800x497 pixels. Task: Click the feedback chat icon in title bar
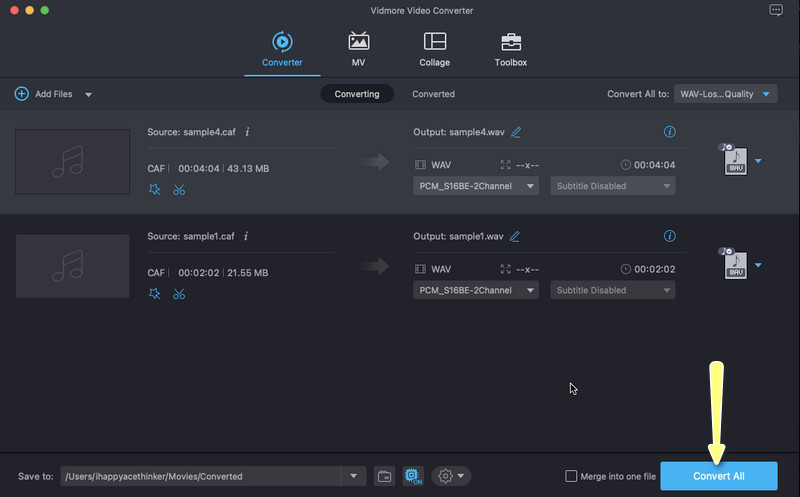coord(775,10)
